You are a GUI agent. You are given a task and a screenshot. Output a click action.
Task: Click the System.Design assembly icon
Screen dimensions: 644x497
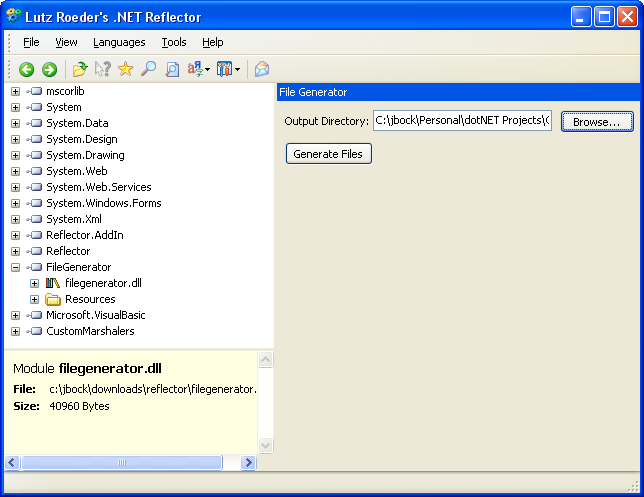click(34, 139)
